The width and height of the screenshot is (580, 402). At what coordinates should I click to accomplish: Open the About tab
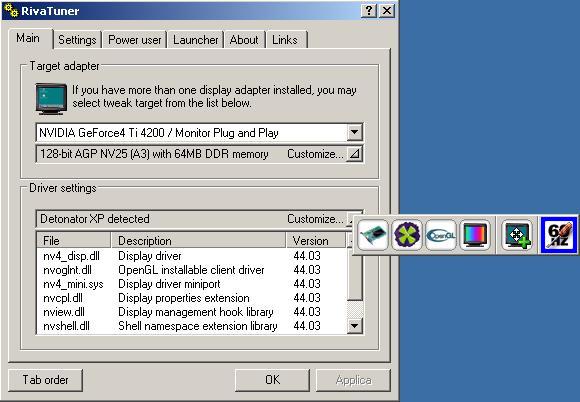(x=244, y=40)
